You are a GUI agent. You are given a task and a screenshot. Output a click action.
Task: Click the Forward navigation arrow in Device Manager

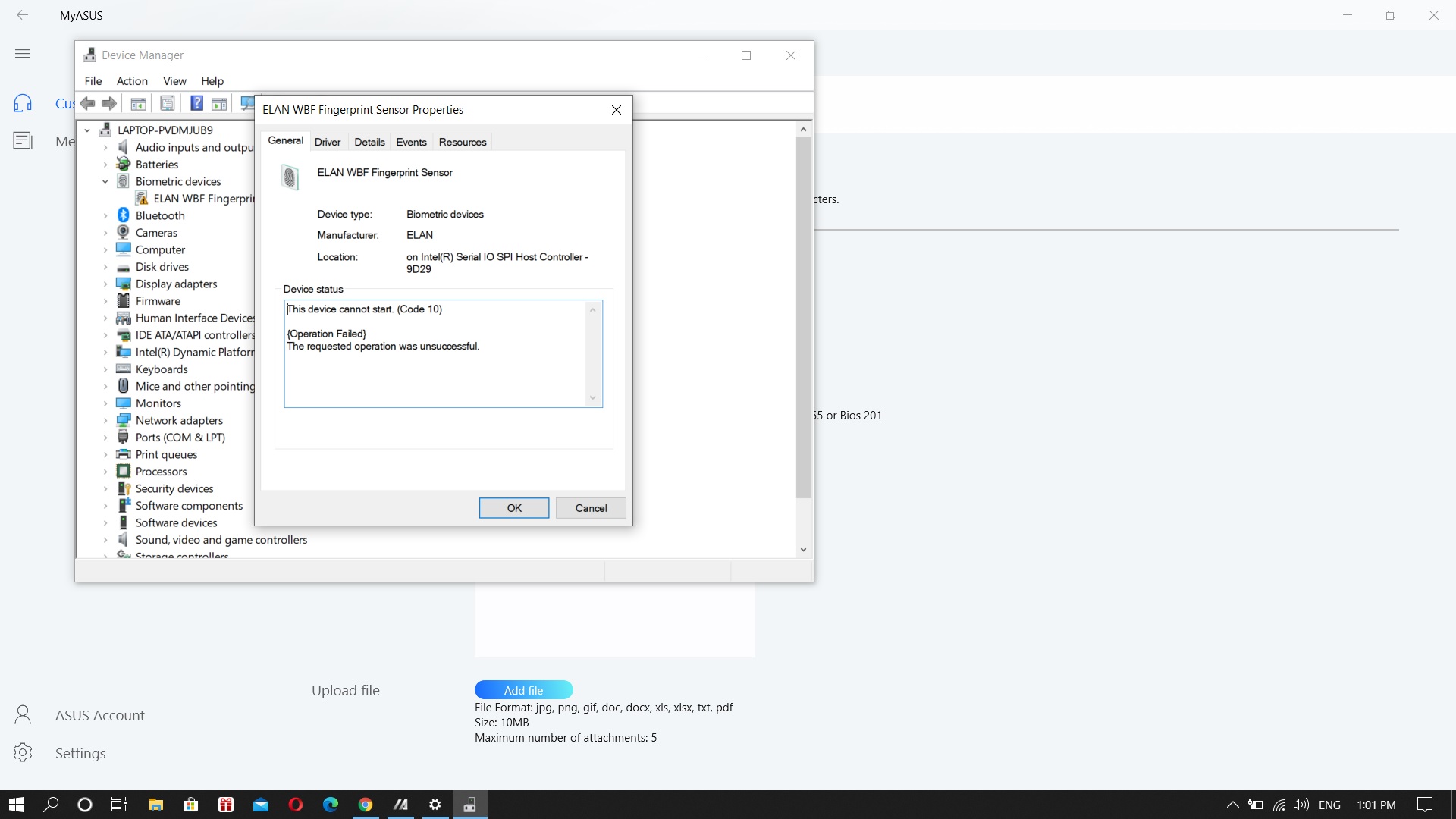108,103
